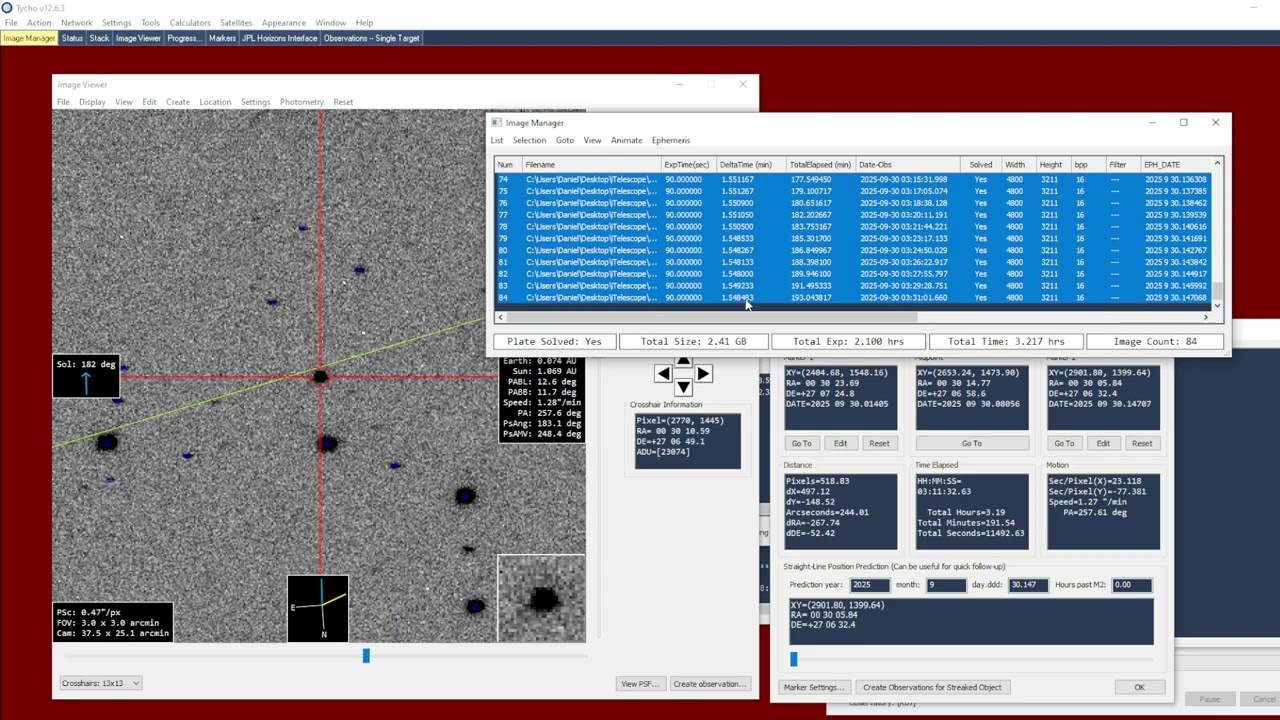Open the Ephemeris menu in Image Manager
Image resolution: width=1280 pixels, height=720 pixels.
[671, 140]
